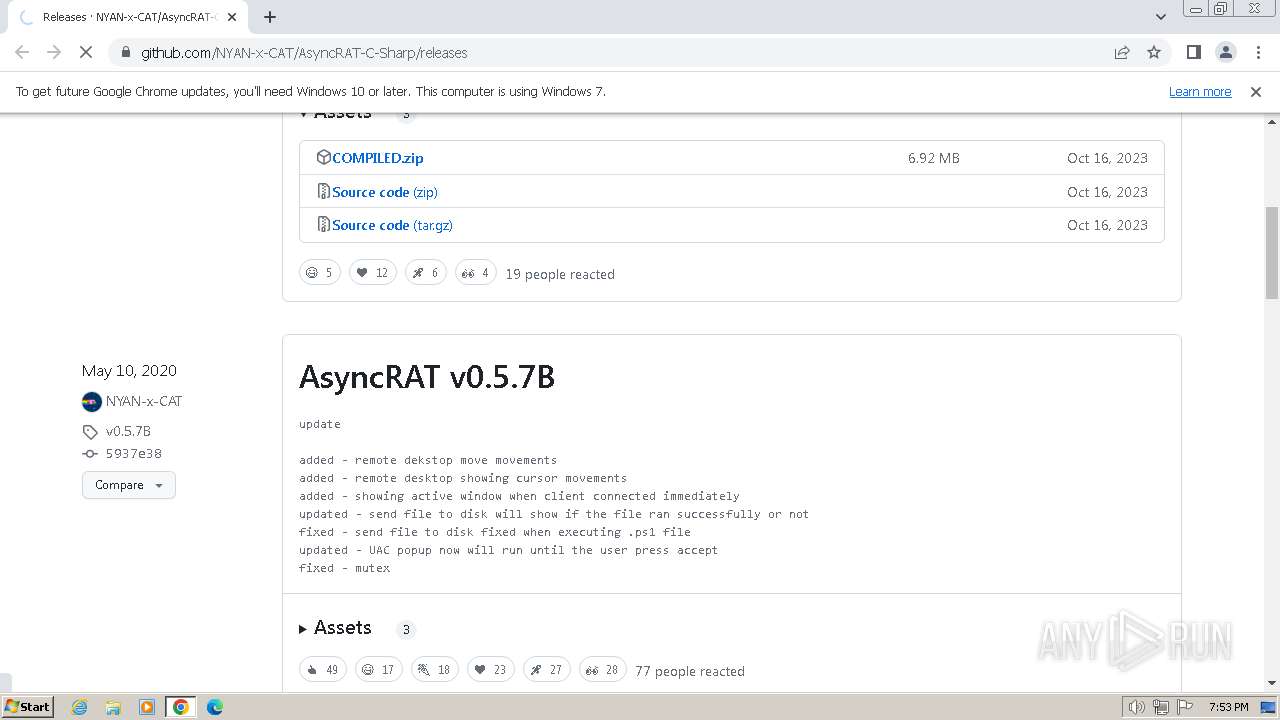Click the laugh reaction with 17
The height and width of the screenshot is (720, 1280).
(x=379, y=669)
